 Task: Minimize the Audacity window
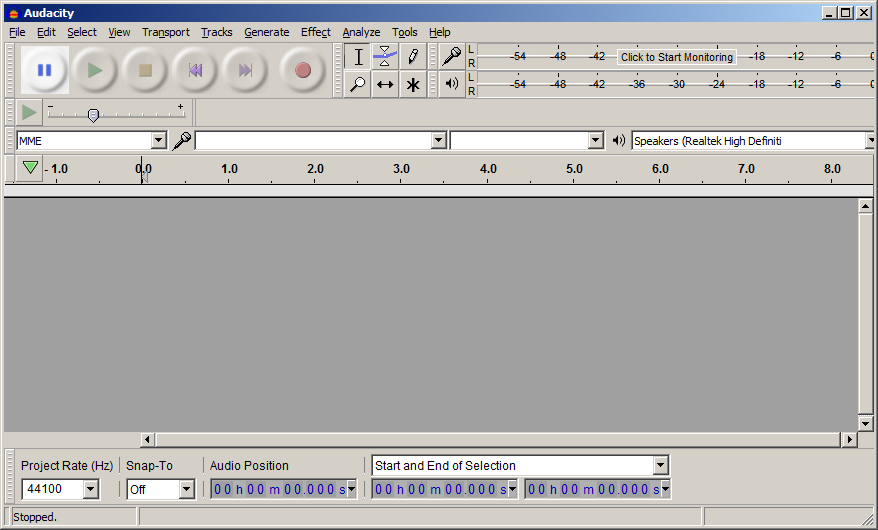[830, 13]
